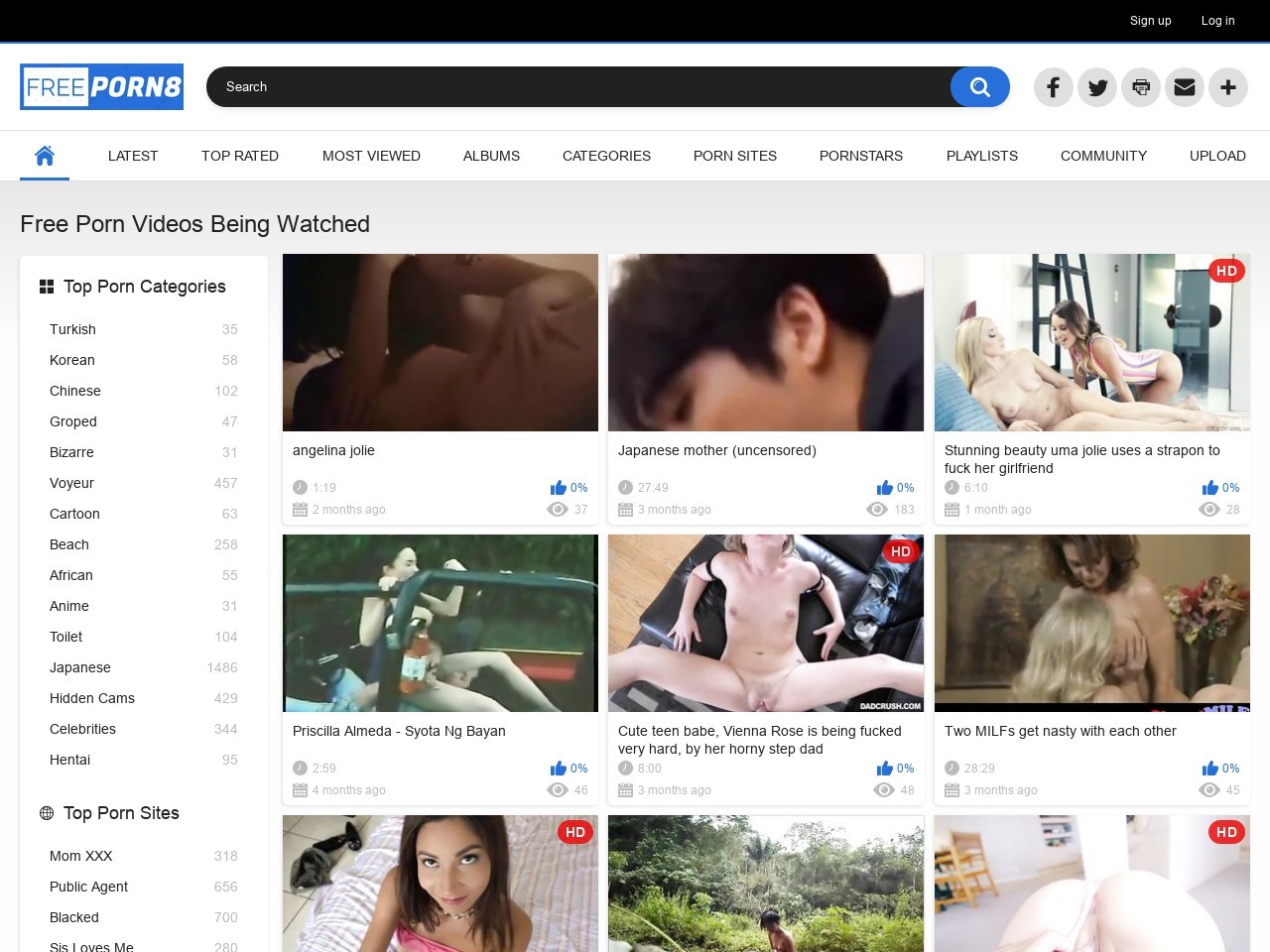The width and height of the screenshot is (1270, 952).
Task: Click the home icon in the navigation bar
Action: 45,156
